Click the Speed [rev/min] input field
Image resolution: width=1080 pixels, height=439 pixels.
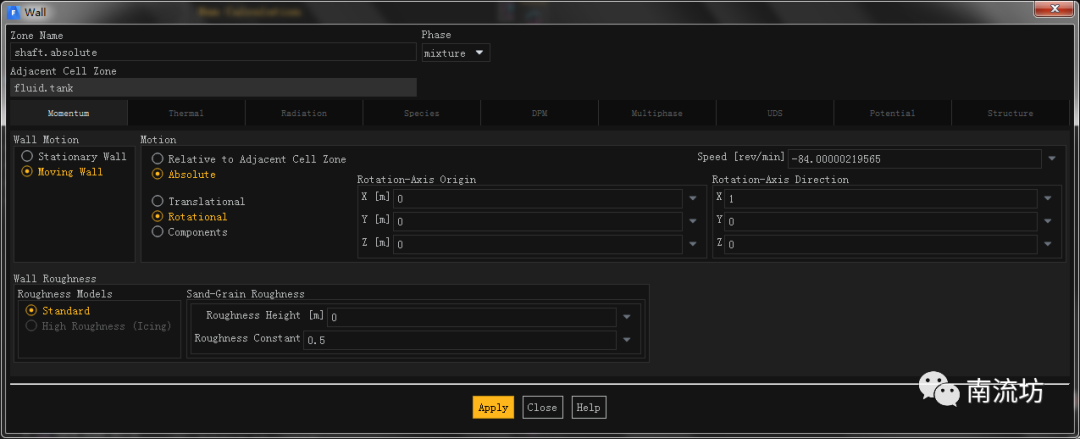915,159
